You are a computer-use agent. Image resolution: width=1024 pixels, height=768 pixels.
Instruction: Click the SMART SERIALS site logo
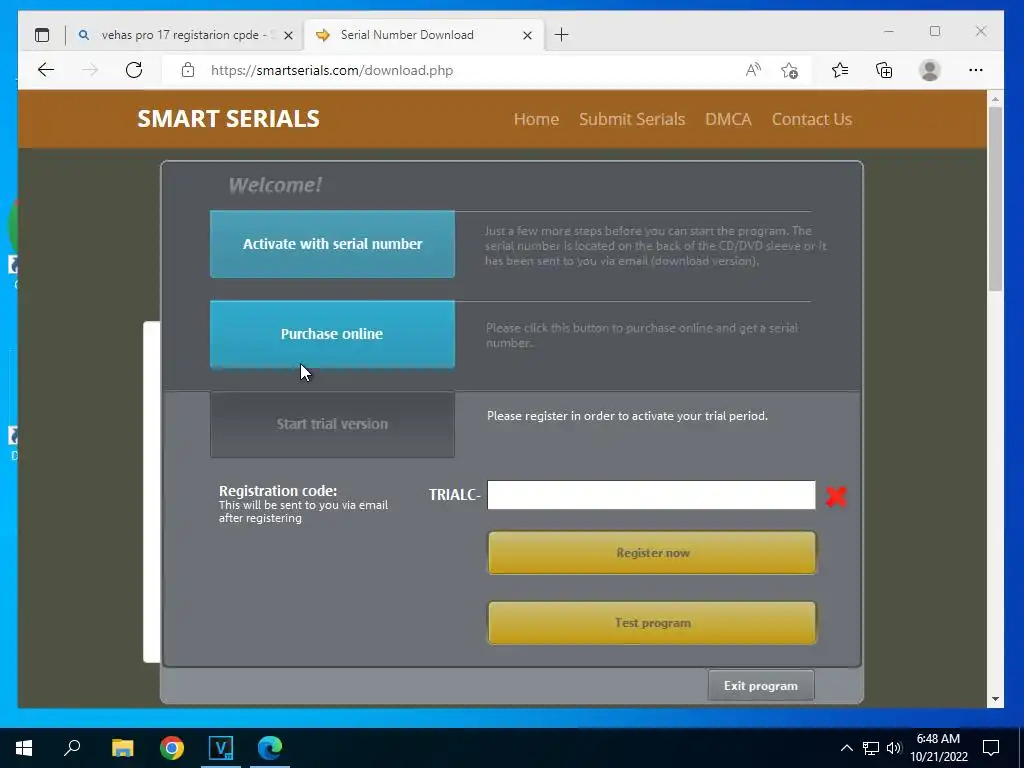pos(229,119)
